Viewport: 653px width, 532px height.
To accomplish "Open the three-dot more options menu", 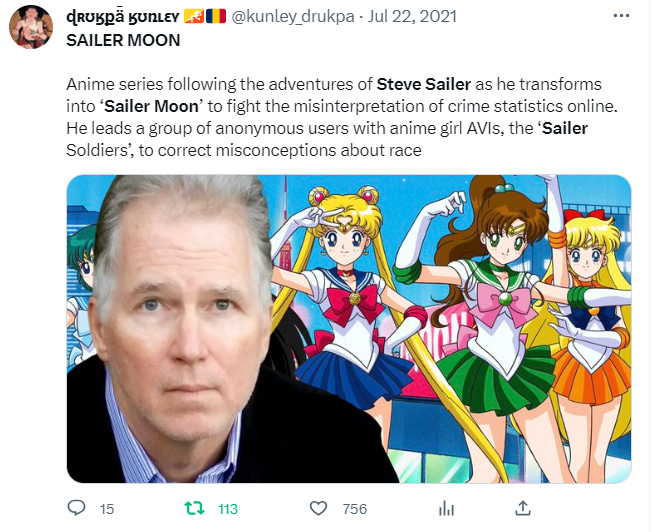I will click(x=621, y=16).
